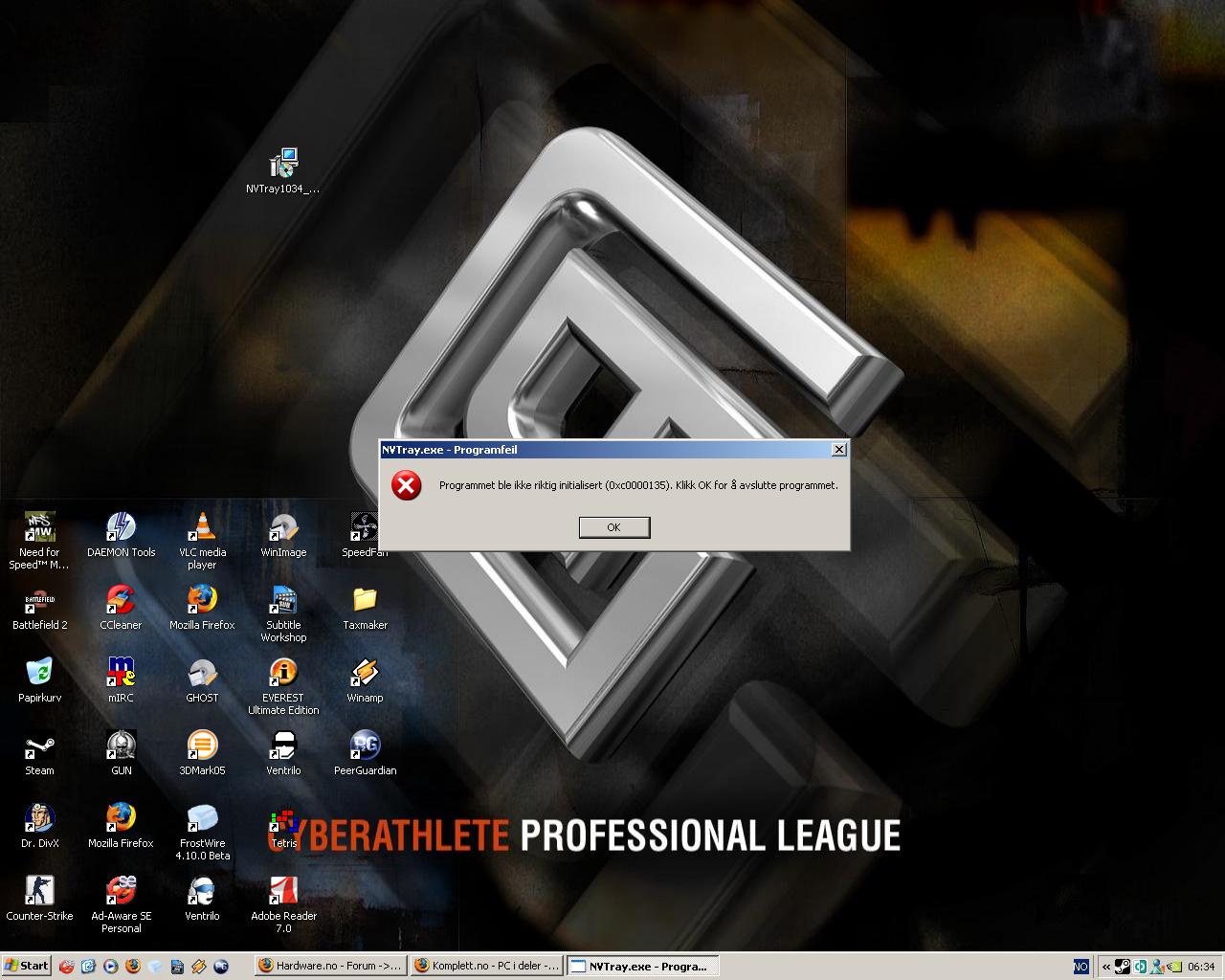Open the Steam system tray icon

tap(1124, 967)
